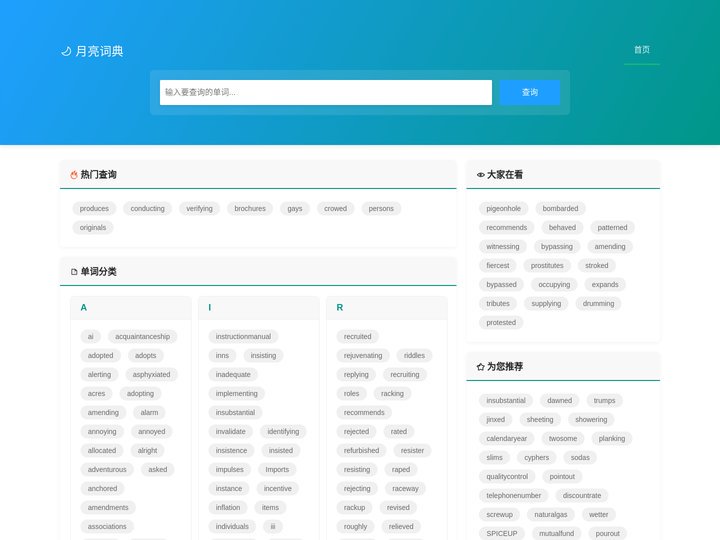Click the flame icon beside 热门查询

(74, 175)
